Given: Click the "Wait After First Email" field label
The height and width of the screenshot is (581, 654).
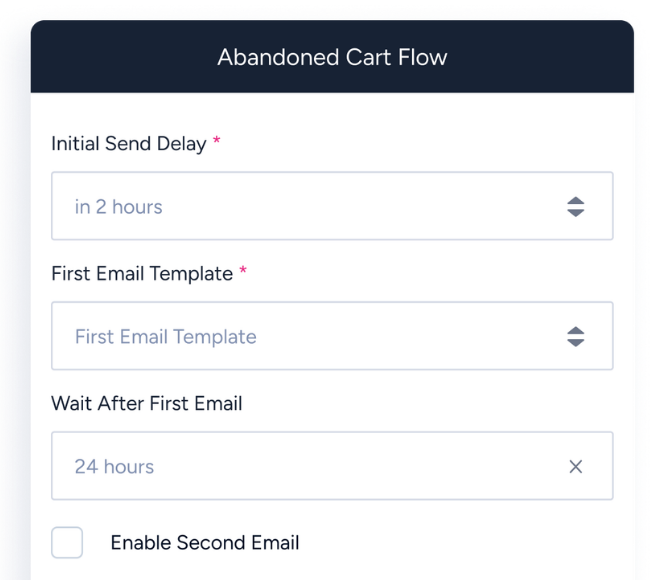Looking at the screenshot, I should point(147,403).
